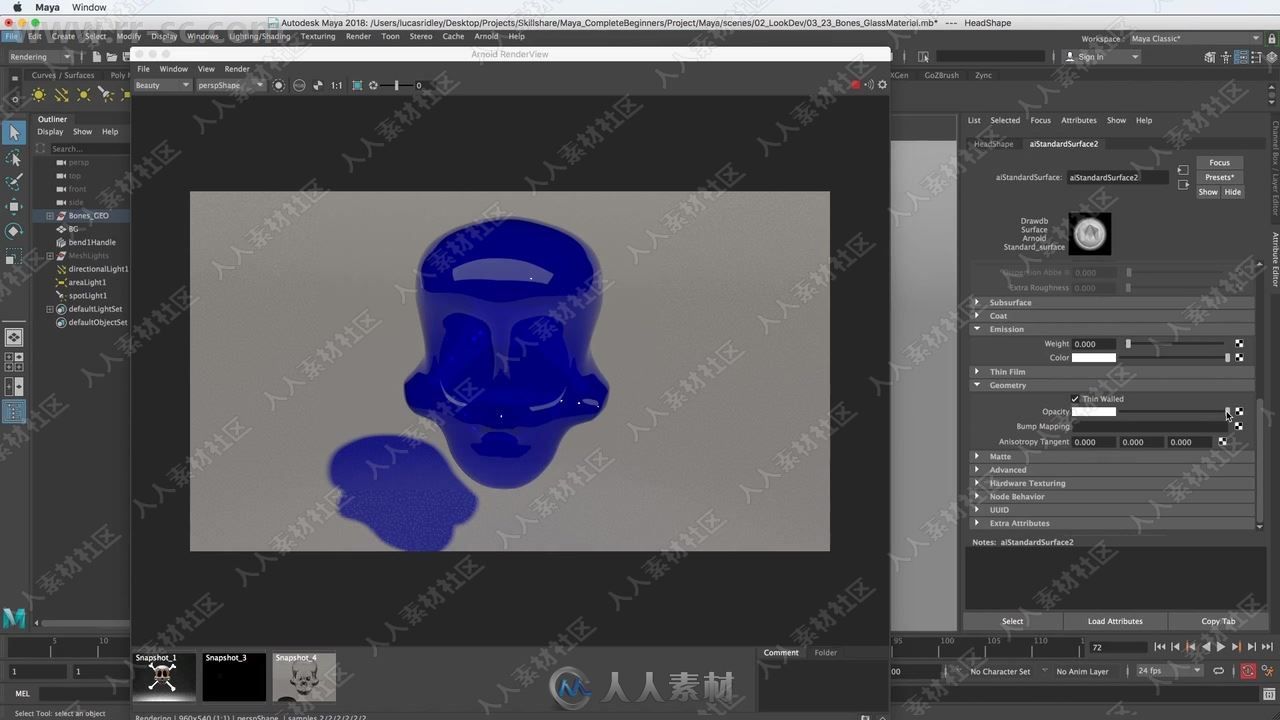Click the go to input connection icon
The width and height of the screenshot is (1280, 720).
(1182, 169)
